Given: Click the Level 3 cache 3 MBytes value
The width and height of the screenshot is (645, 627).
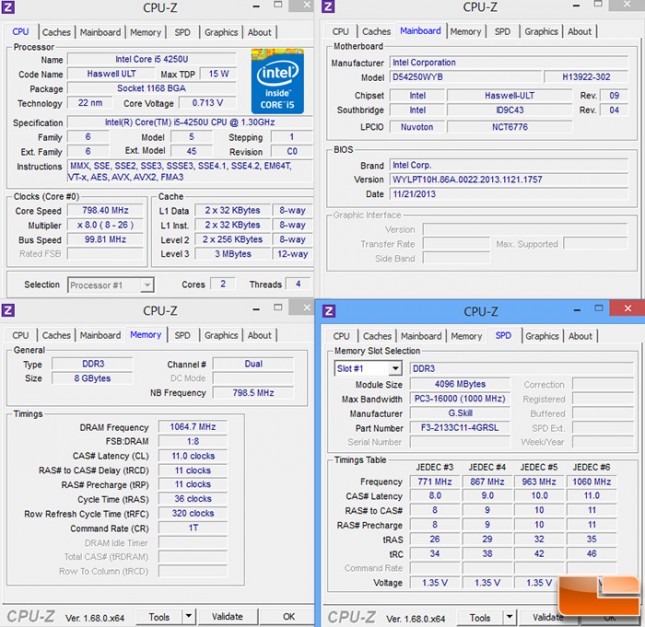Looking at the screenshot, I should tap(233, 253).
